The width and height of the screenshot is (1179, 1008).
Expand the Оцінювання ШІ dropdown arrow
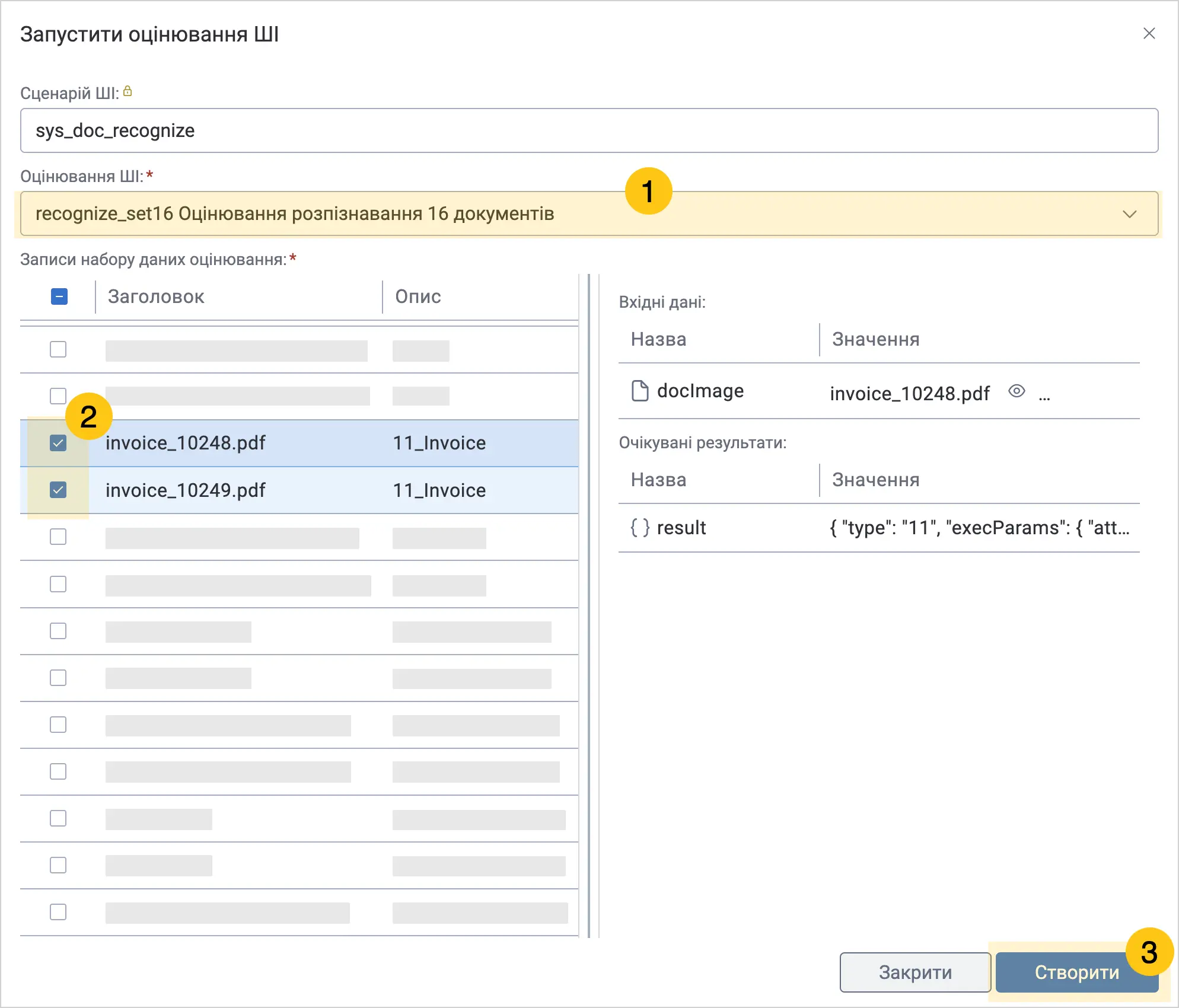tap(1130, 214)
